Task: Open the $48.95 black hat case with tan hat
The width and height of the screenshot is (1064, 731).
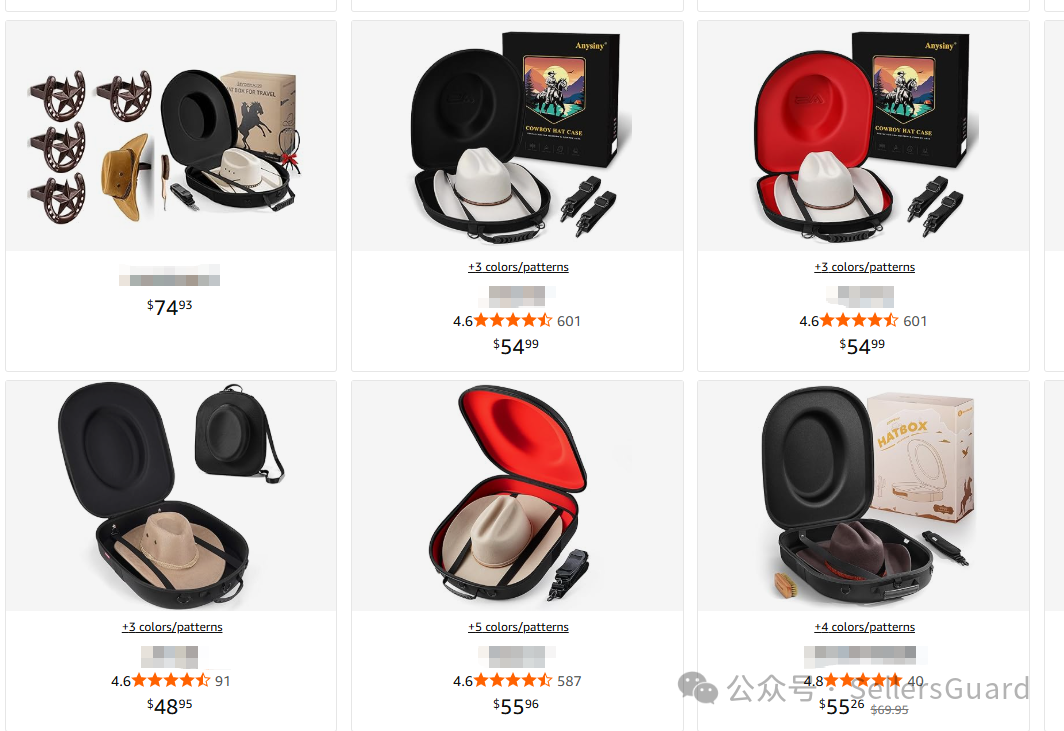Action: click(x=171, y=496)
